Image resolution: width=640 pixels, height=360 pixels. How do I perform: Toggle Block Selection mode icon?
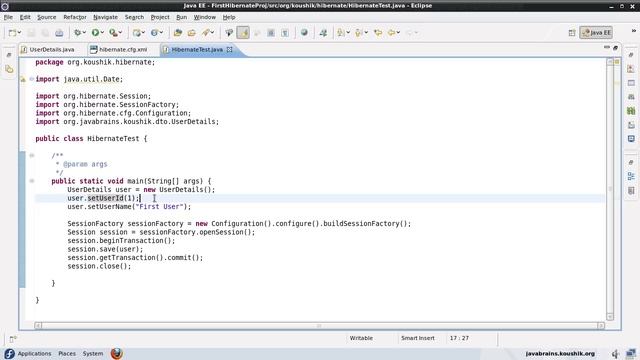tap(271, 33)
